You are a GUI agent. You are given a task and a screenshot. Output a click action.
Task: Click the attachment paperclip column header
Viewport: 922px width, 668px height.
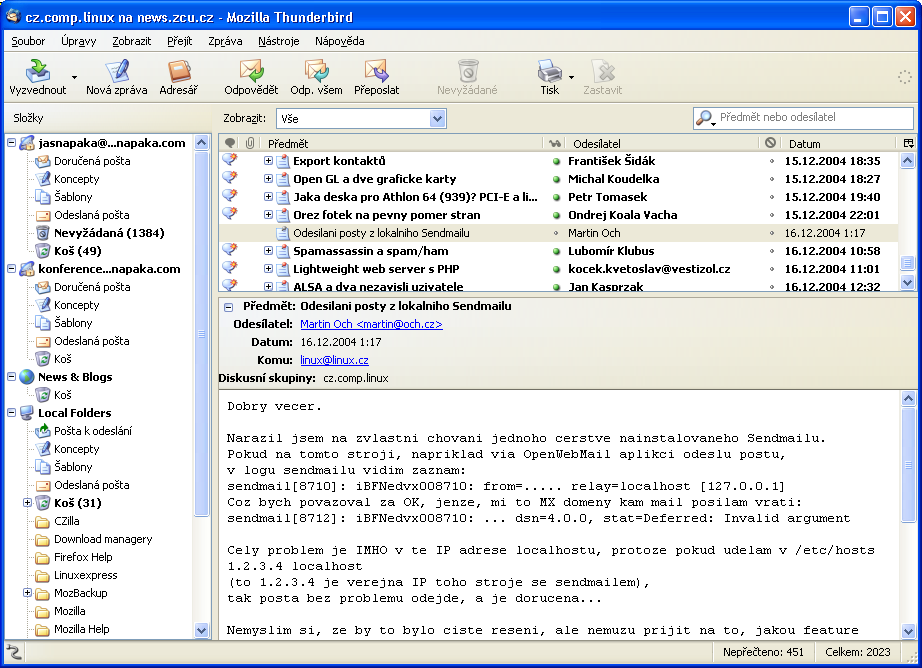click(250, 143)
